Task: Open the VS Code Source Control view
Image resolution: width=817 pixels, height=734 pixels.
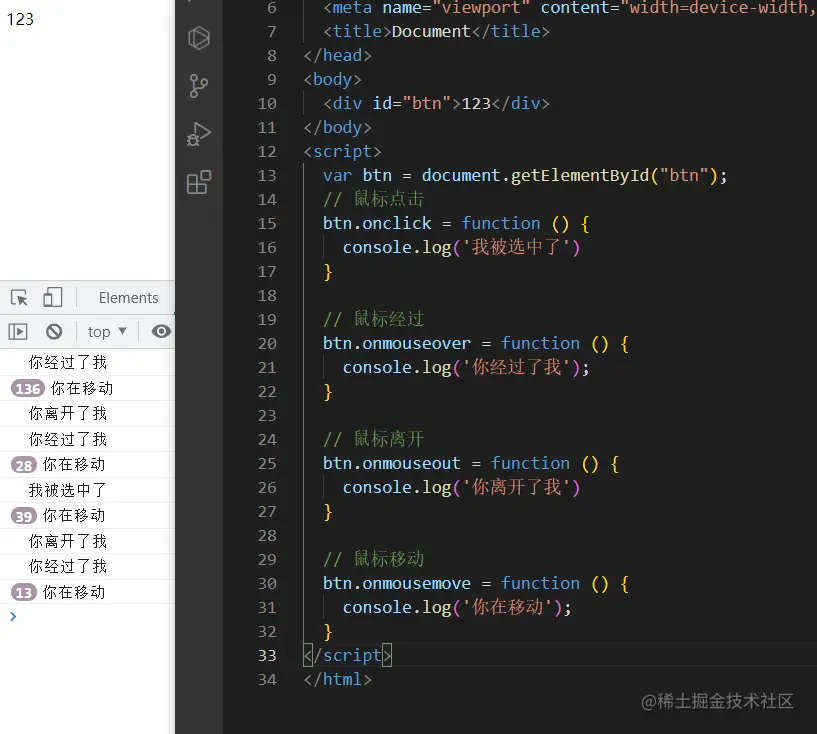Action: pos(199,86)
